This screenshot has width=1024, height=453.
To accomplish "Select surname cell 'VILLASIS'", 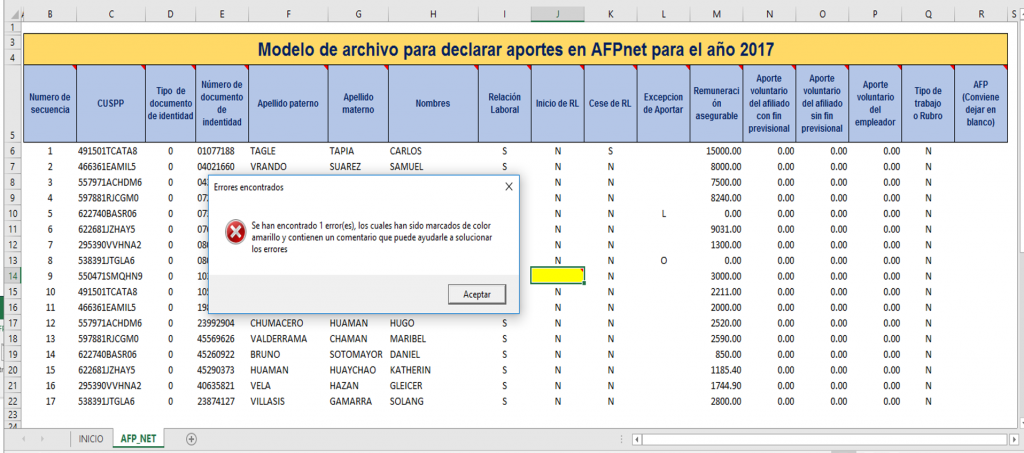I will click(287, 401).
